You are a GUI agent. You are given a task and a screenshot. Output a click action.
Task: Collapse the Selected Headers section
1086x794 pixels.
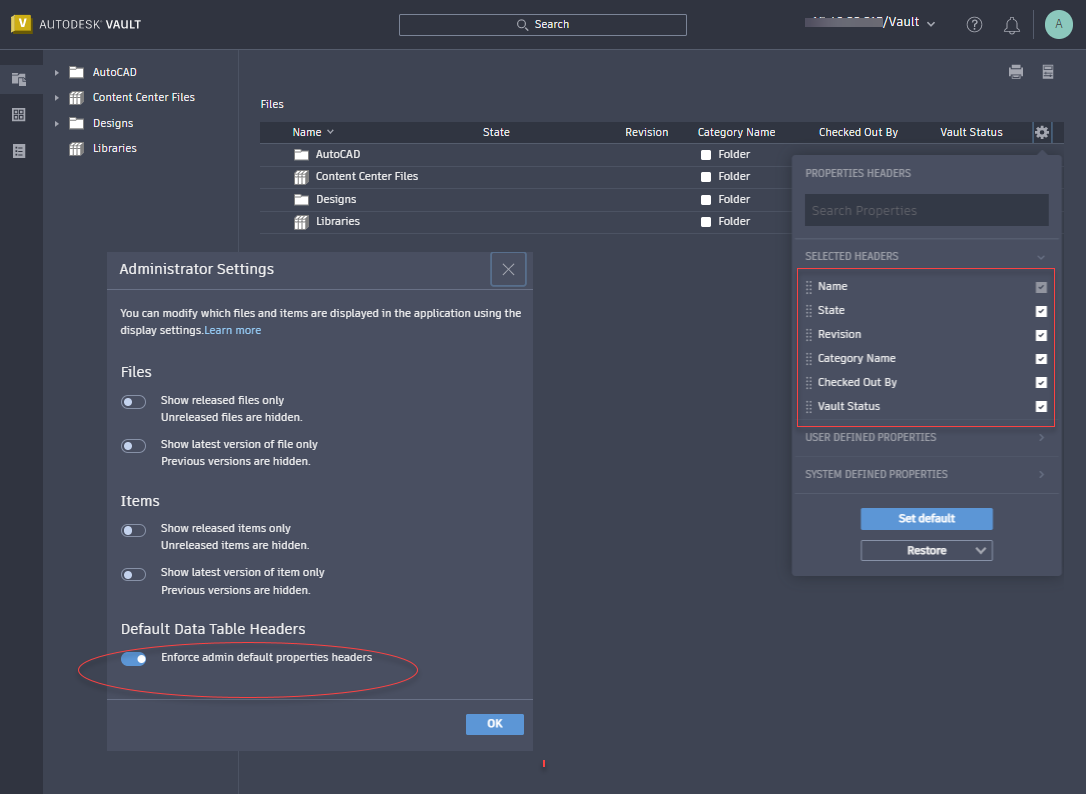1040,257
